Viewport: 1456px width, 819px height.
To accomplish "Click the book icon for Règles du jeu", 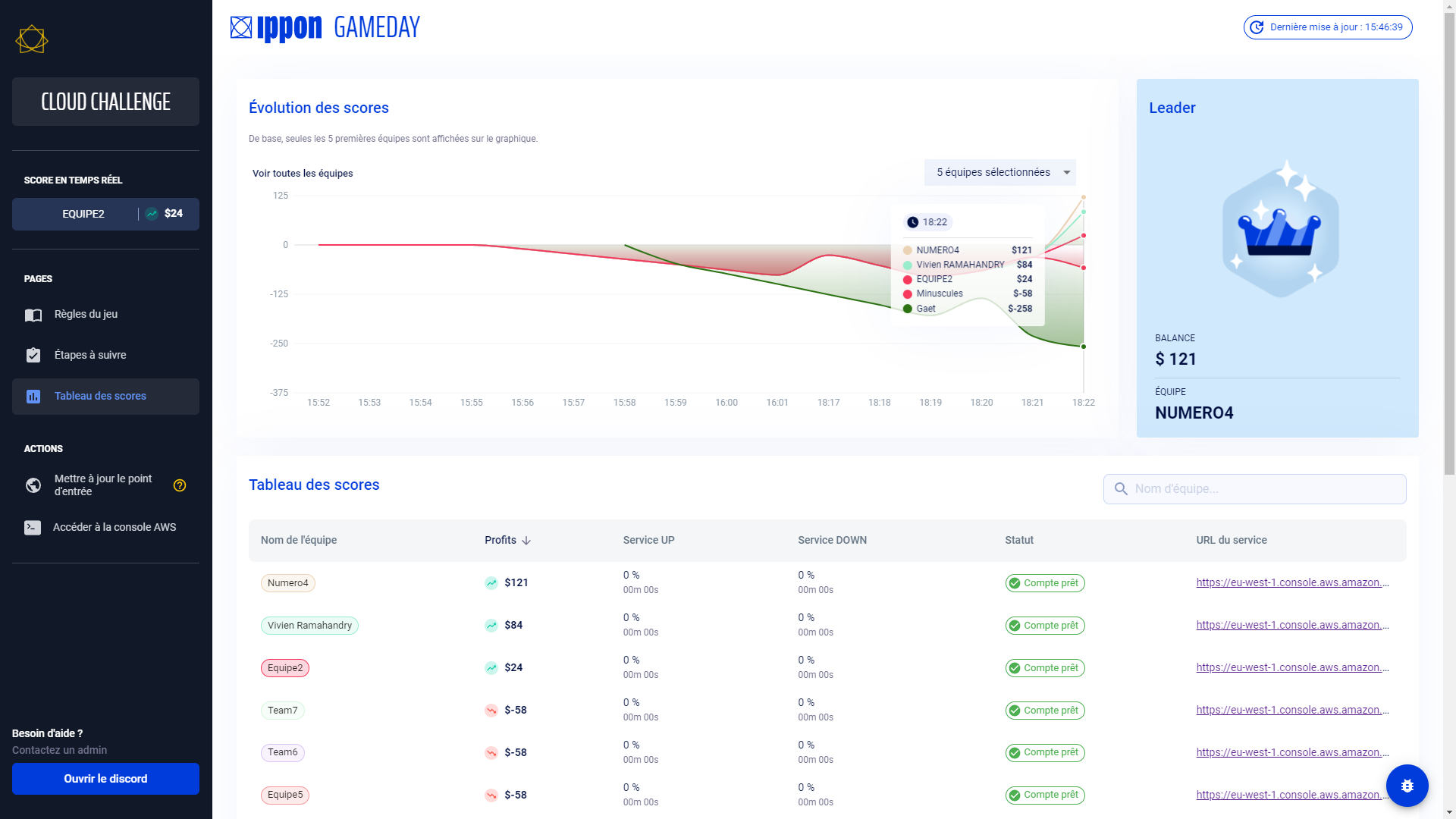I will tap(33, 315).
